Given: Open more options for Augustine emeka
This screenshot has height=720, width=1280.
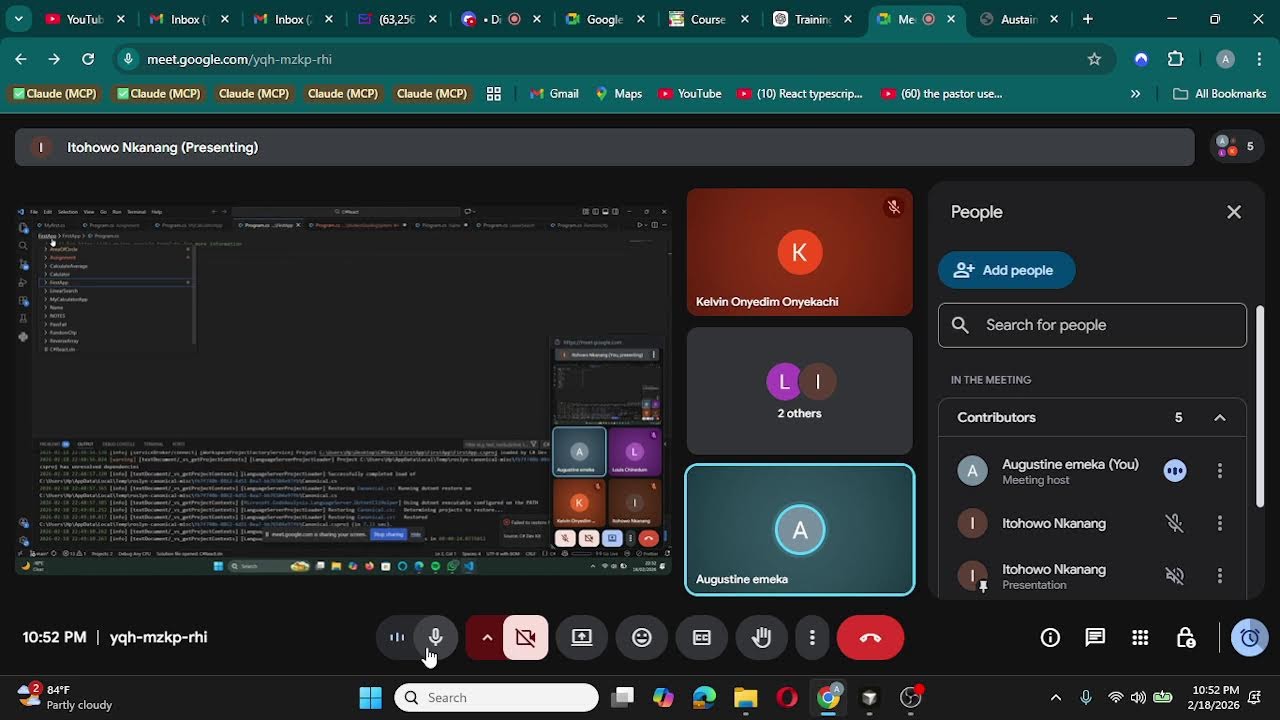Looking at the screenshot, I should (1220, 471).
